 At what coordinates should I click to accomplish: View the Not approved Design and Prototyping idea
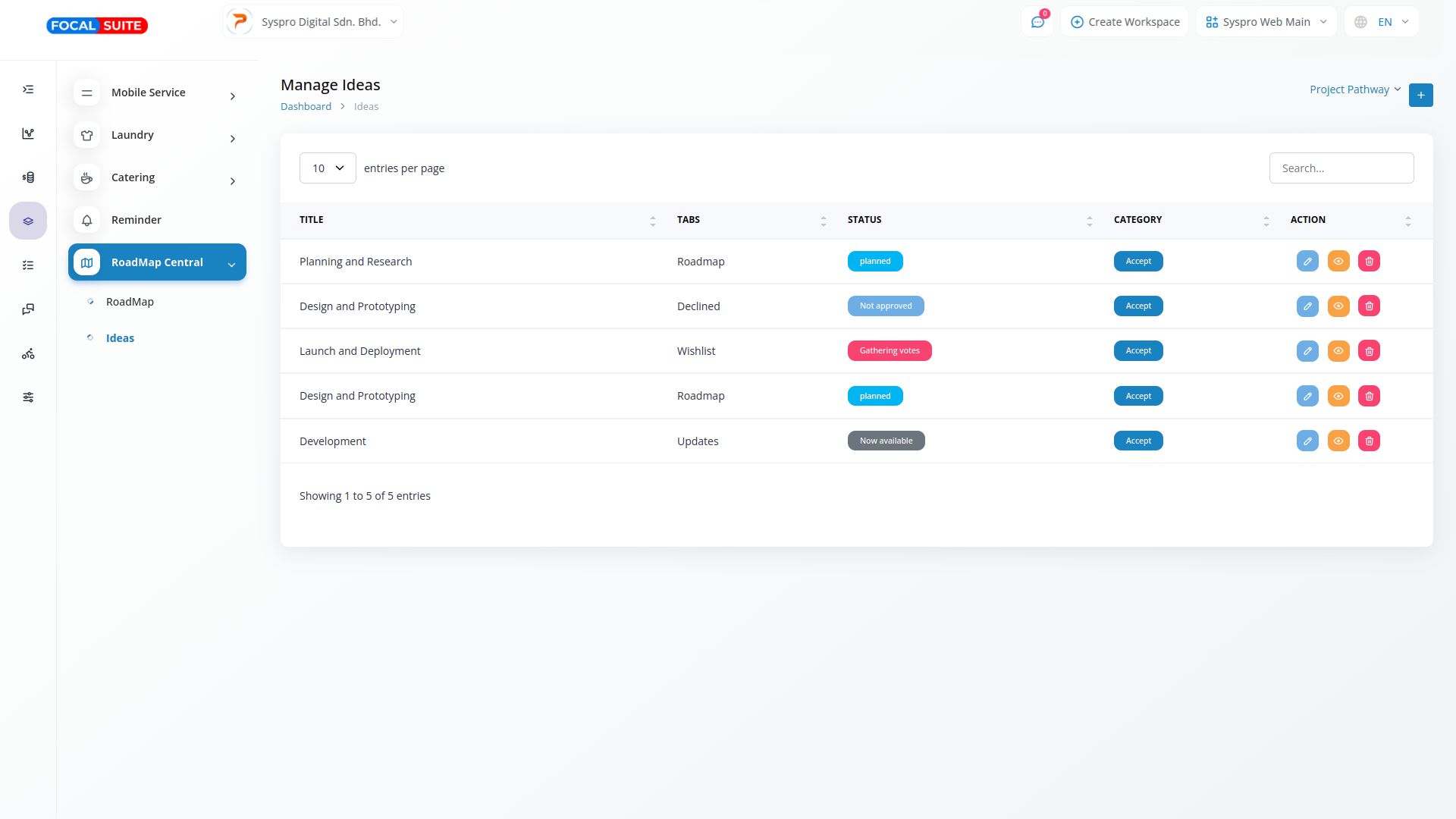1338,306
